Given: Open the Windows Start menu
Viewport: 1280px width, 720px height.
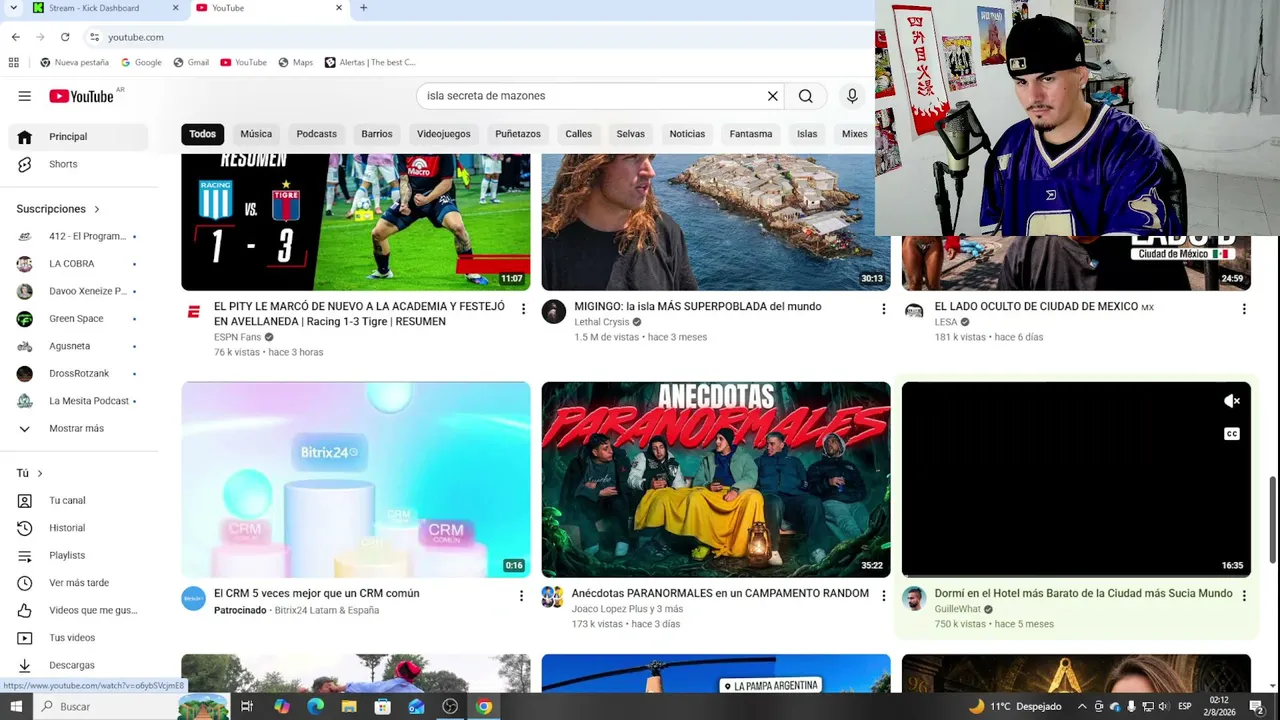Looking at the screenshot, I should [x=16, y=706].
